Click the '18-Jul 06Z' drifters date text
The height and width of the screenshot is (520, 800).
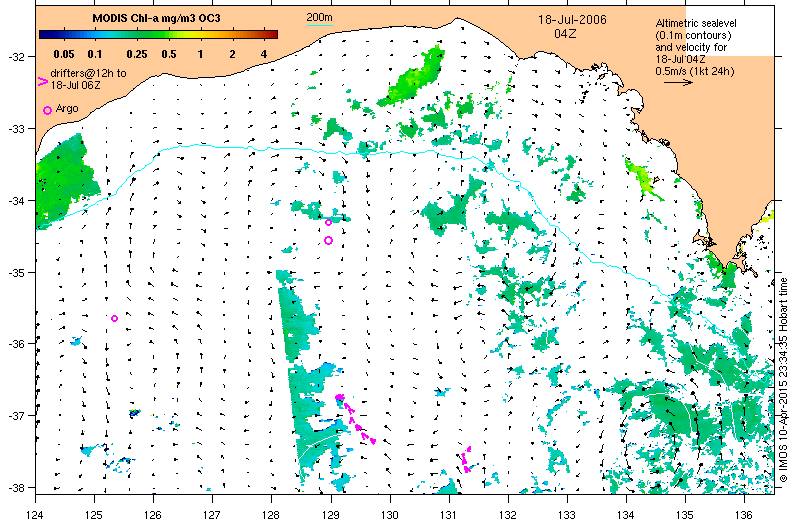76,85
